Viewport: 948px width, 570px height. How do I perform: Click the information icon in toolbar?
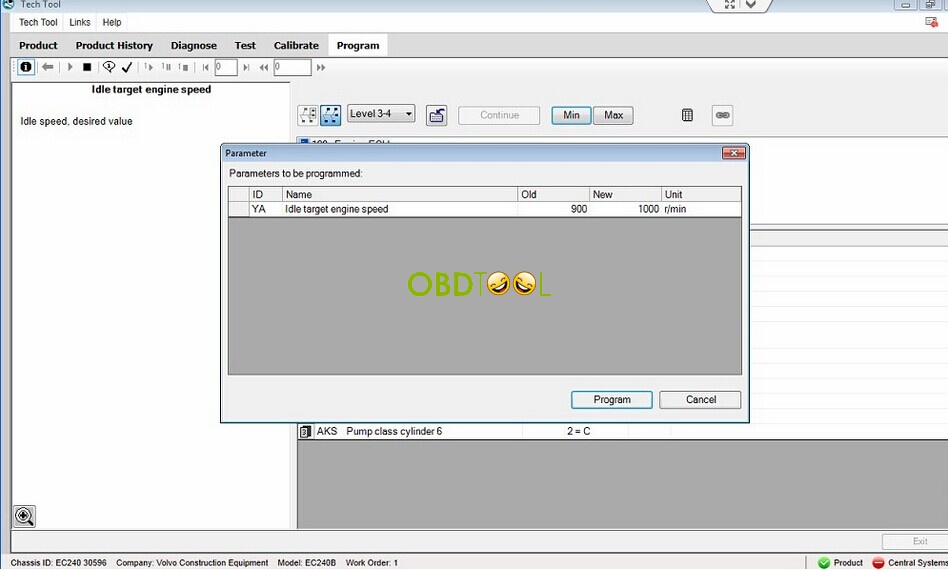pos(26,67)
